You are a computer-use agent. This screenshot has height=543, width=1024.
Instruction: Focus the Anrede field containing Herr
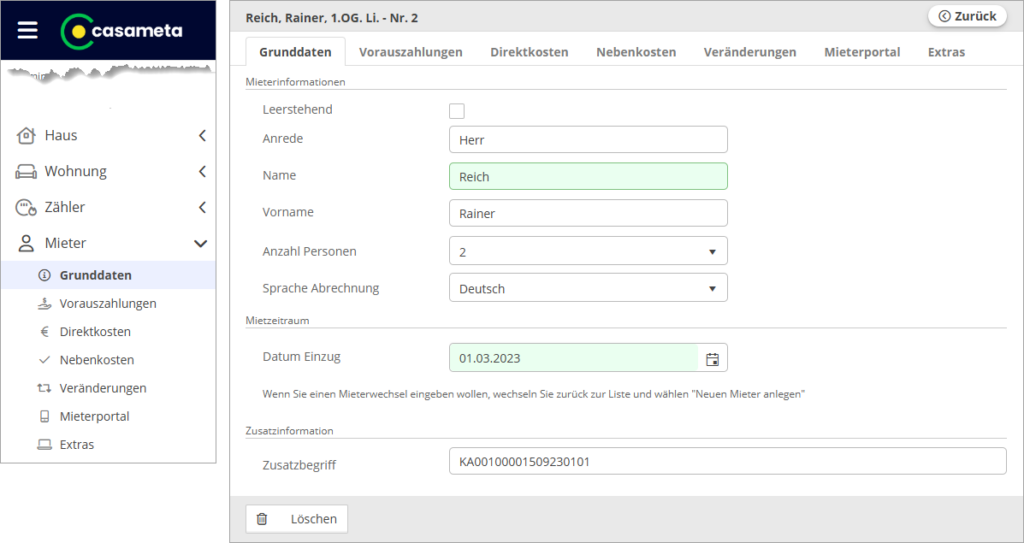click(588, 140)
